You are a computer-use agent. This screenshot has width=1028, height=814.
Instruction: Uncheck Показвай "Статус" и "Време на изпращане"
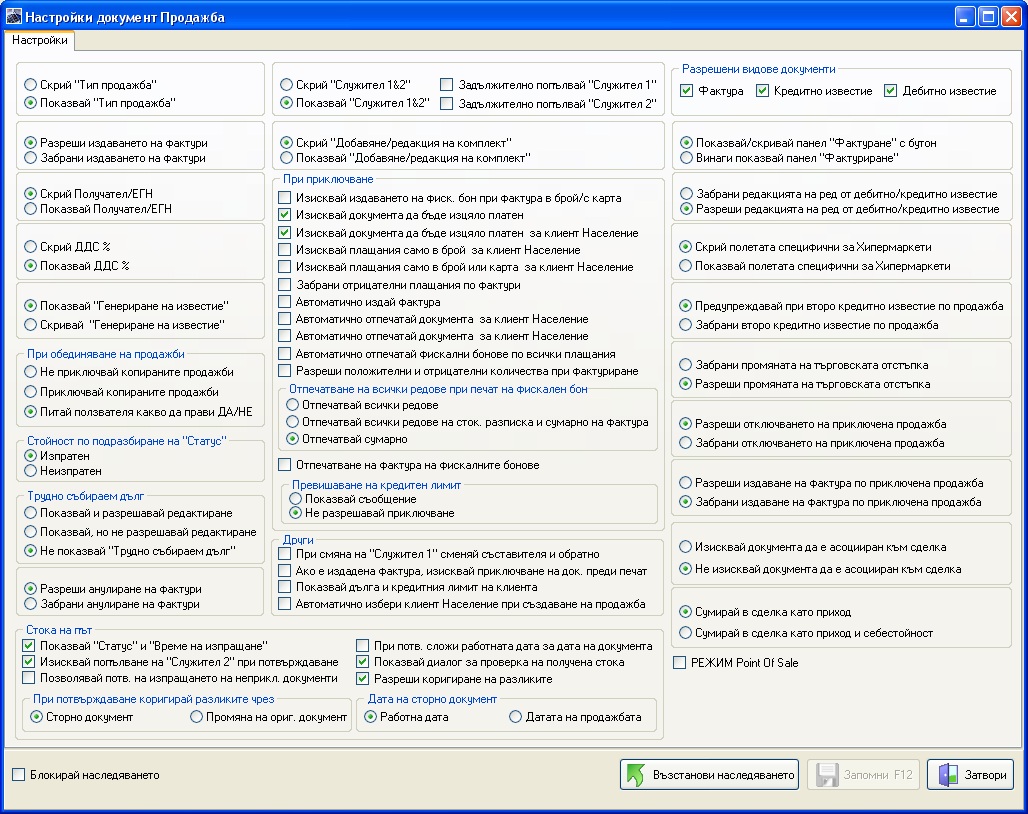[x=28, y=646]
